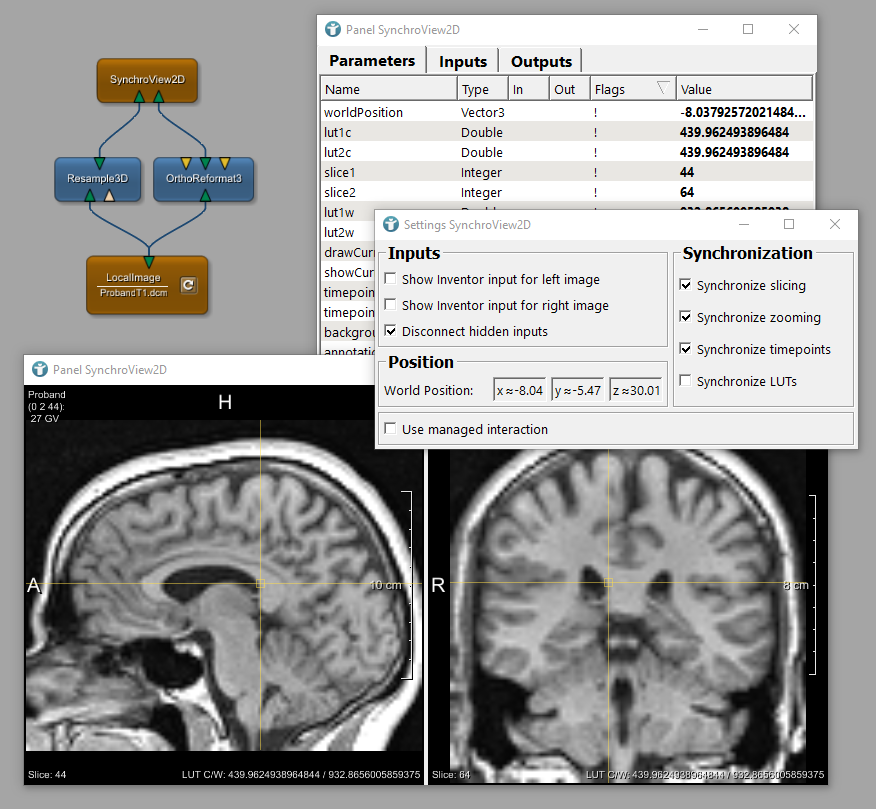Select the worldPosition parameter row
The height and width of the screenshot is (809, 876).
pyautogui.click(x=364, y=113)
